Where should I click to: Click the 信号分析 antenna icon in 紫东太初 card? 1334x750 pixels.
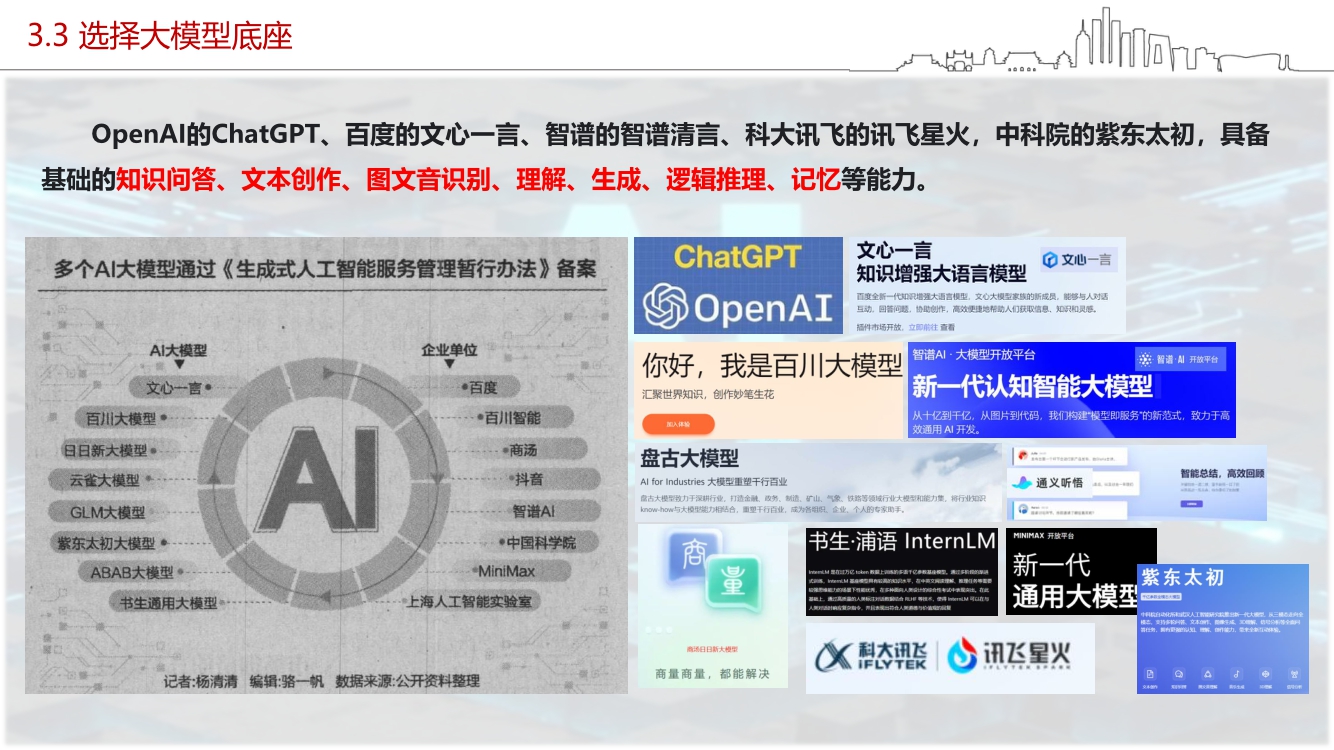(1295, 675)
